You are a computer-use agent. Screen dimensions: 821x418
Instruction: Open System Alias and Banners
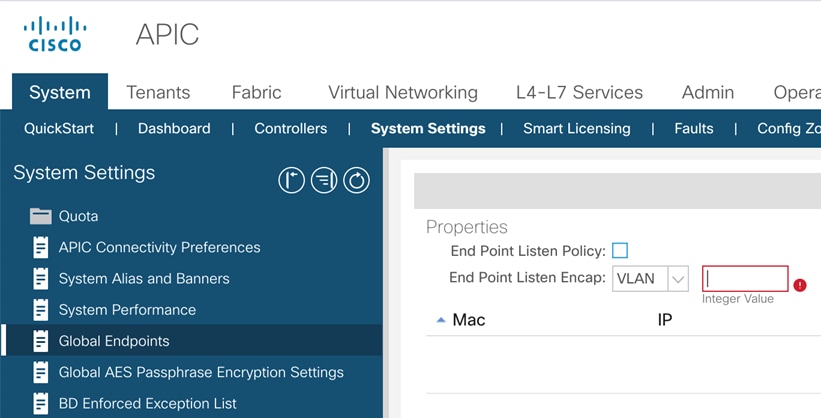pos(144,279)
